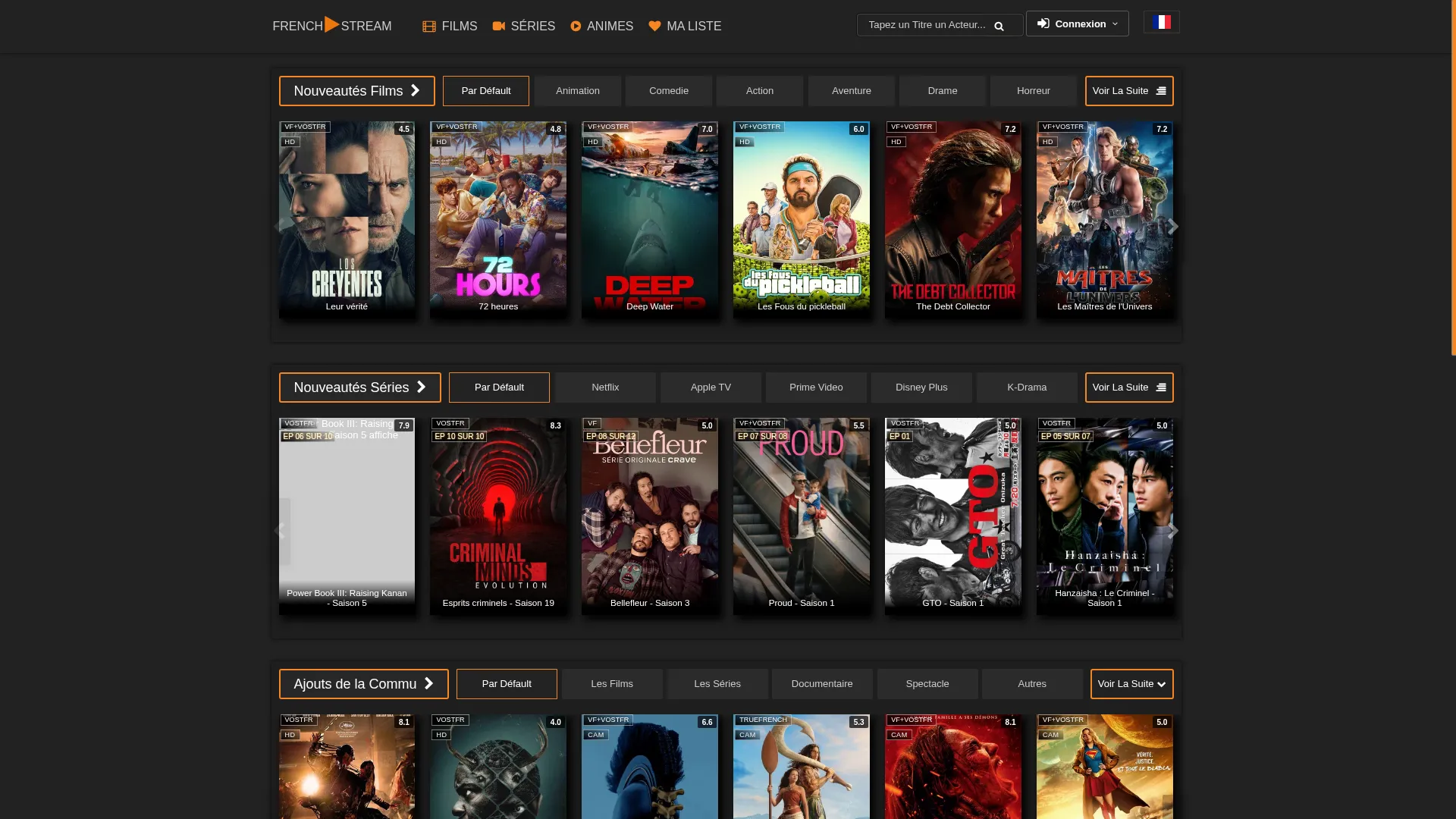Click the sign-in icon on Connexion
The height and width of the screenshot is (819, 1456).
click(1043, 24)
